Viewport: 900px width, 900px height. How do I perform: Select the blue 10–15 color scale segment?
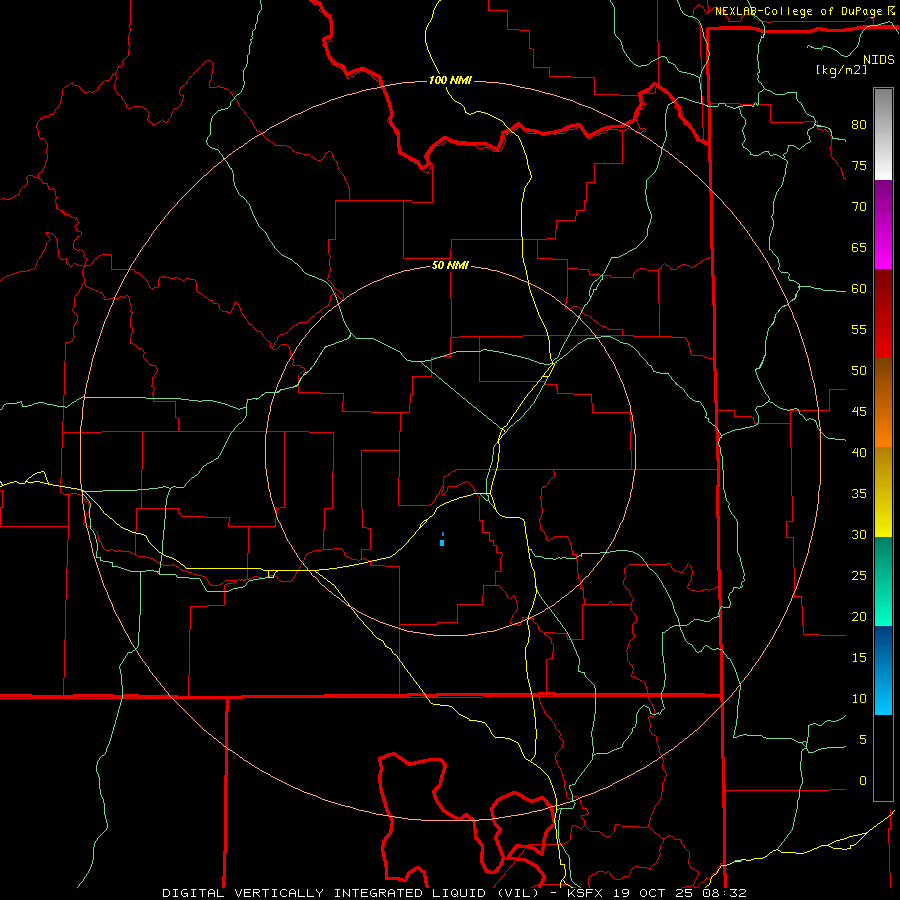(883, 670)
